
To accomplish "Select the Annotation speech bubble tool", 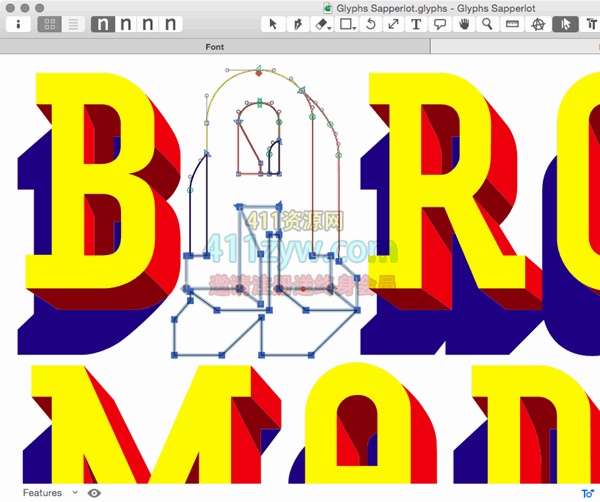I will click(439, 24).
